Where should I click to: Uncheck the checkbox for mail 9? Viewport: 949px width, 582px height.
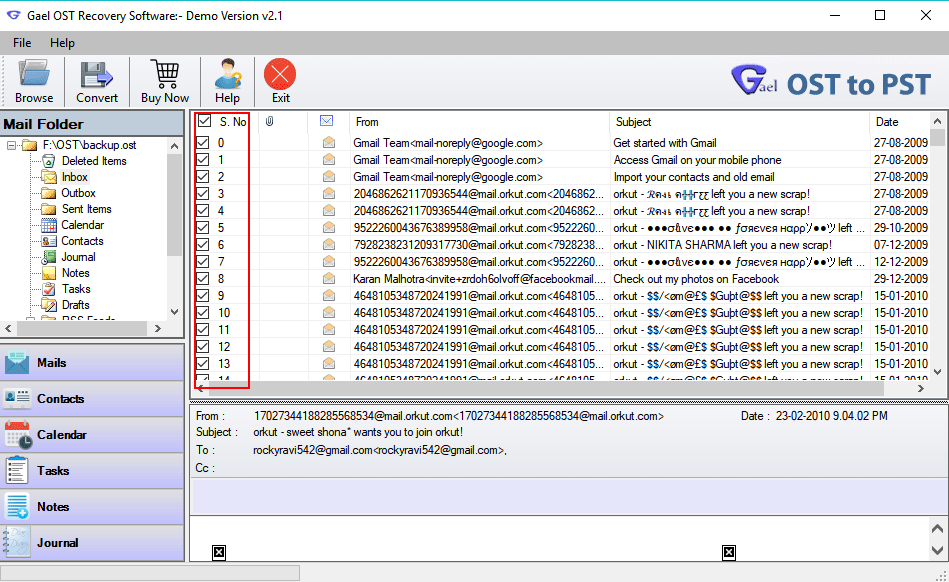coord(203,295)
